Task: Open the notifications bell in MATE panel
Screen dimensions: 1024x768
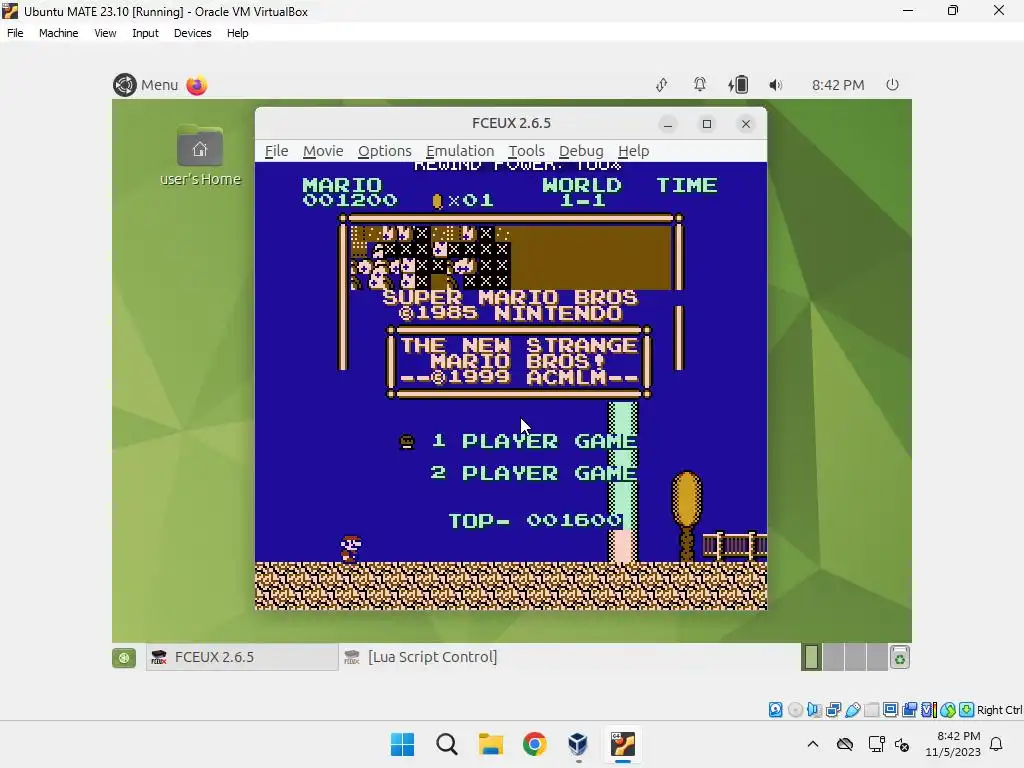Action: (x=699, y=85)
